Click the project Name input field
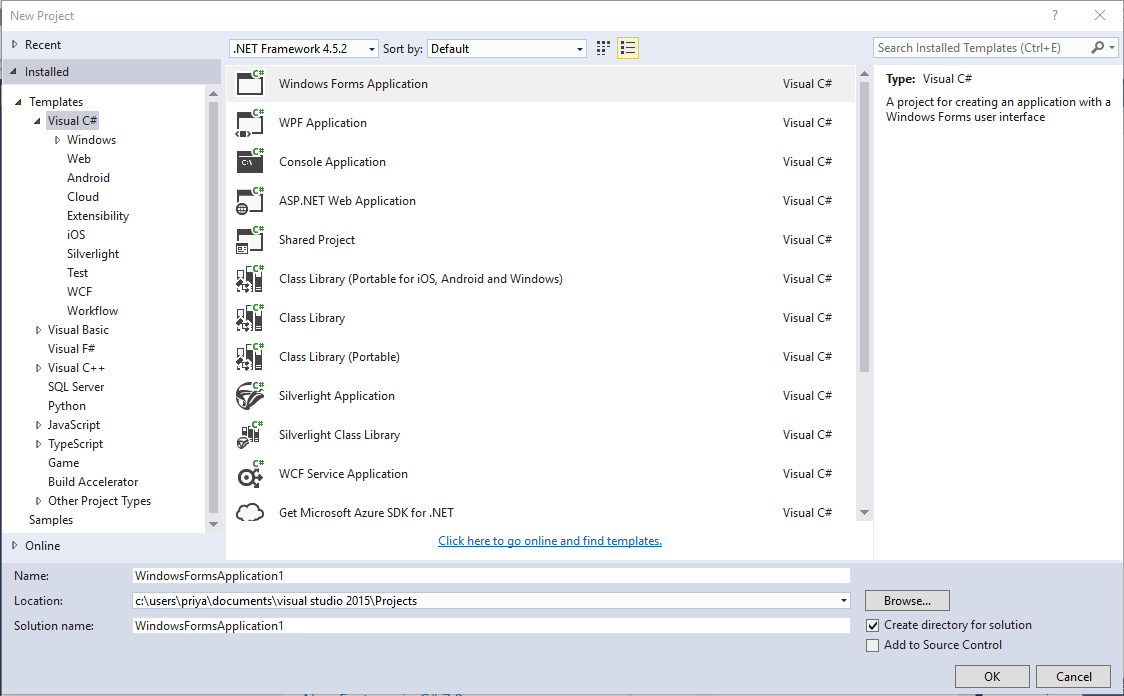Screen dimensions: 1124x696 point(491,576)
